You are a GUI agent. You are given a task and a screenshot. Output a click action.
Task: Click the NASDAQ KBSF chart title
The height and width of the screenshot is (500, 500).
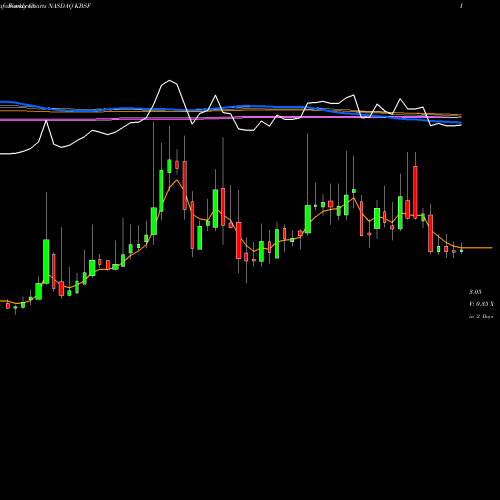click(69, 6)
